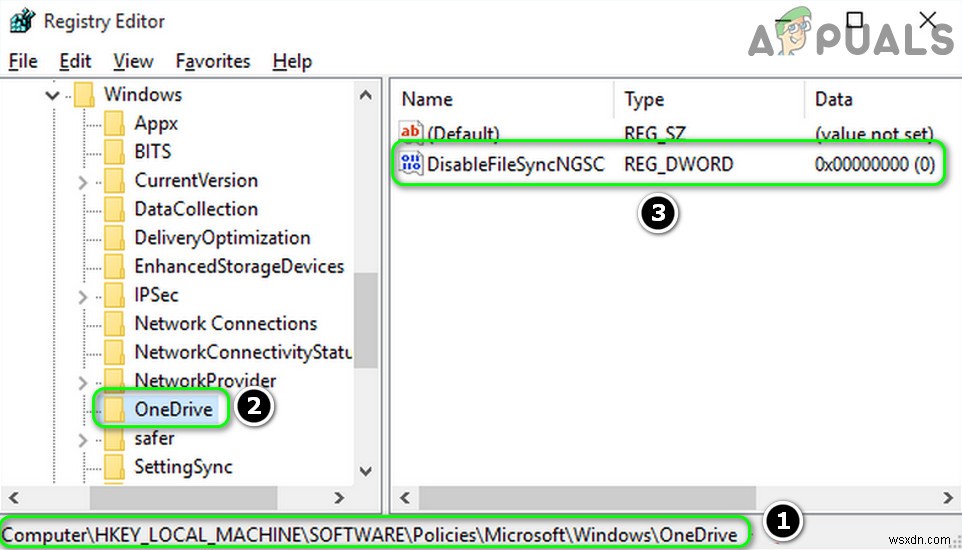962x550 pixels.
Task: Select the NetworkConnectivityStatus key
Action: pos(243,352)
